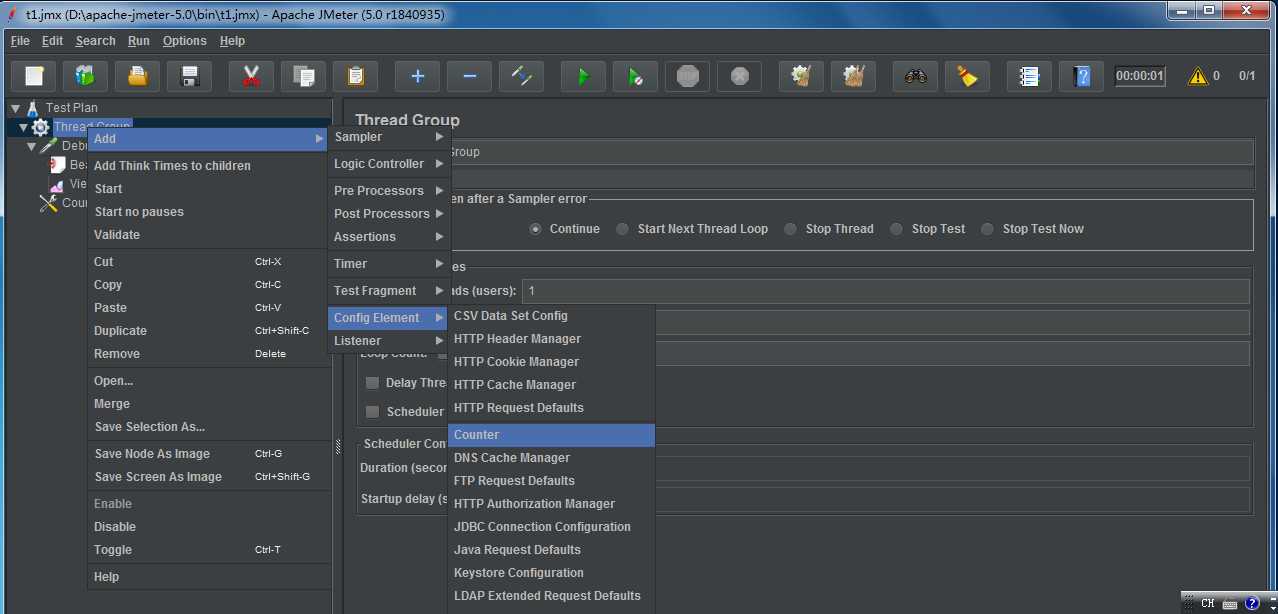Select HTTP Cookie Manager entry
The width and height of the screenshot is (1278, 614).
click(x=551, y=362)
